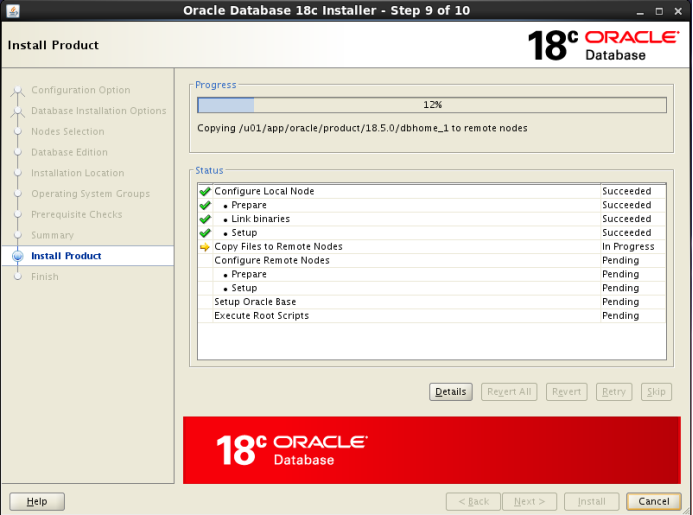The image size is (693, 515).
Task: Click the Oracle 18c logo in the header
Action: click(603, 45)
